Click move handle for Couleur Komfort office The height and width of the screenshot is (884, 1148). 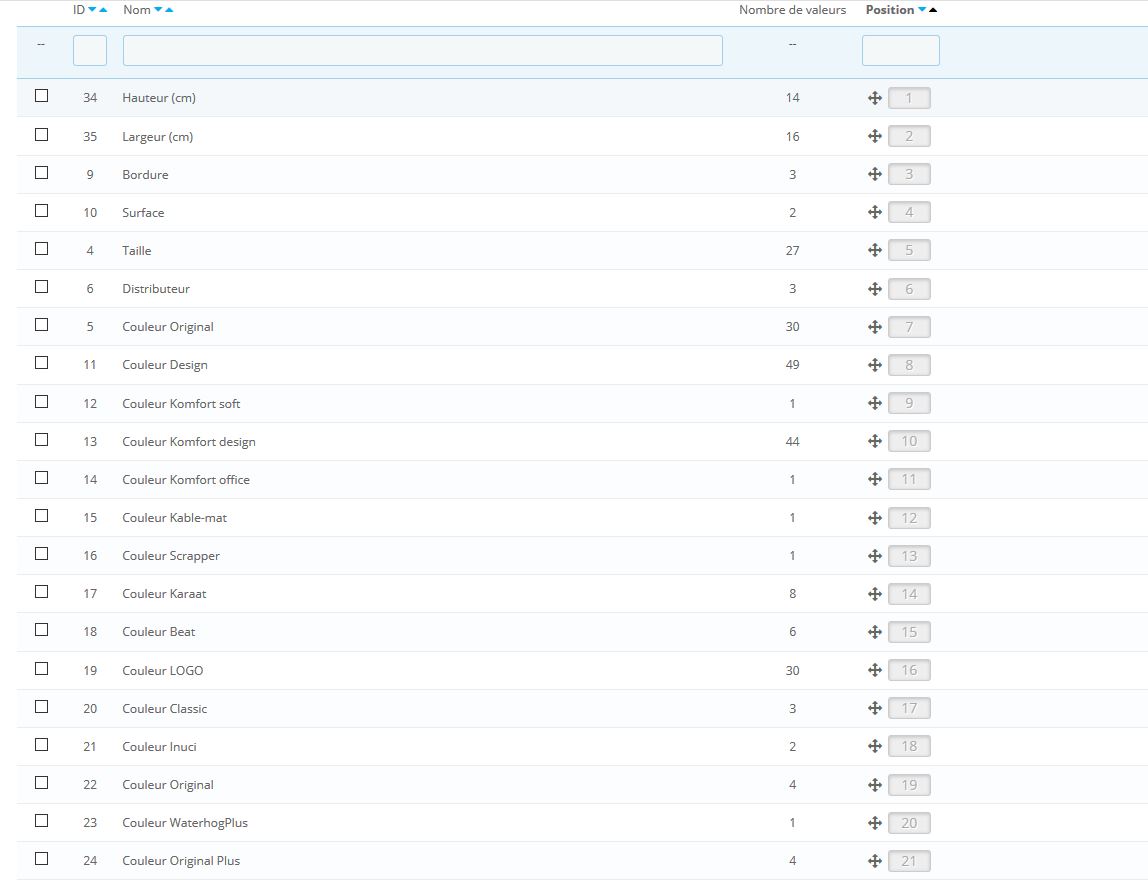coord(874,480)
